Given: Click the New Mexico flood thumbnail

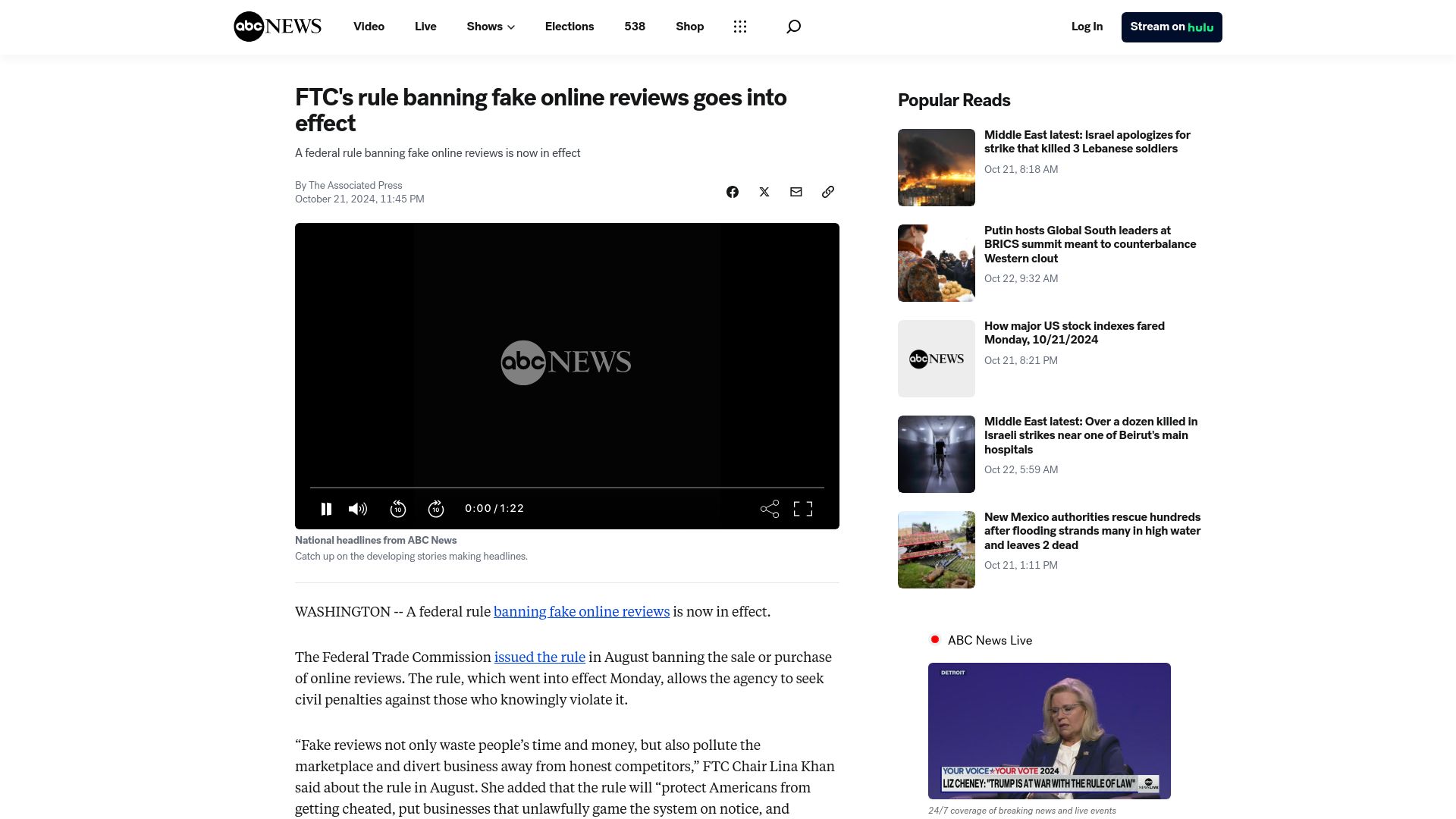Looking at the screenshot, I should (937, 550).
